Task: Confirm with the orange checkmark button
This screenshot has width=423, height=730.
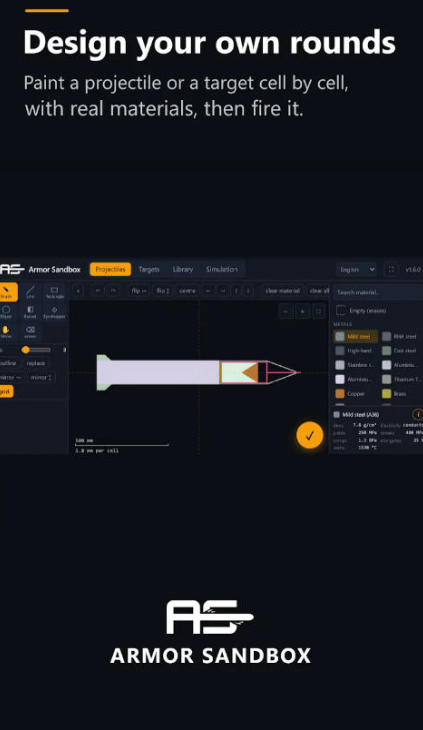Action: coord(309,435)
